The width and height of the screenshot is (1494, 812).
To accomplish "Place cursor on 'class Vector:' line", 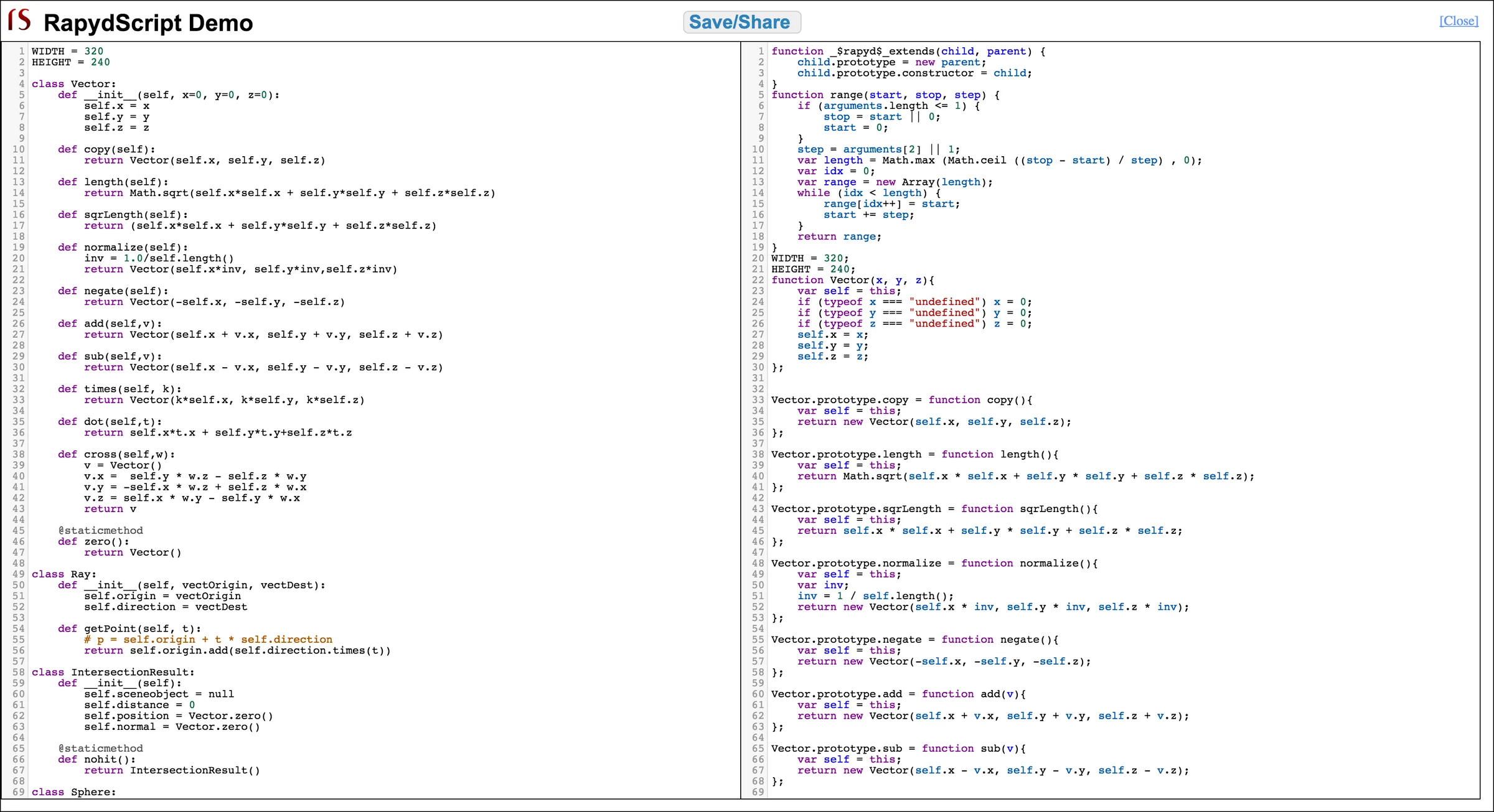I will (72, 83).
